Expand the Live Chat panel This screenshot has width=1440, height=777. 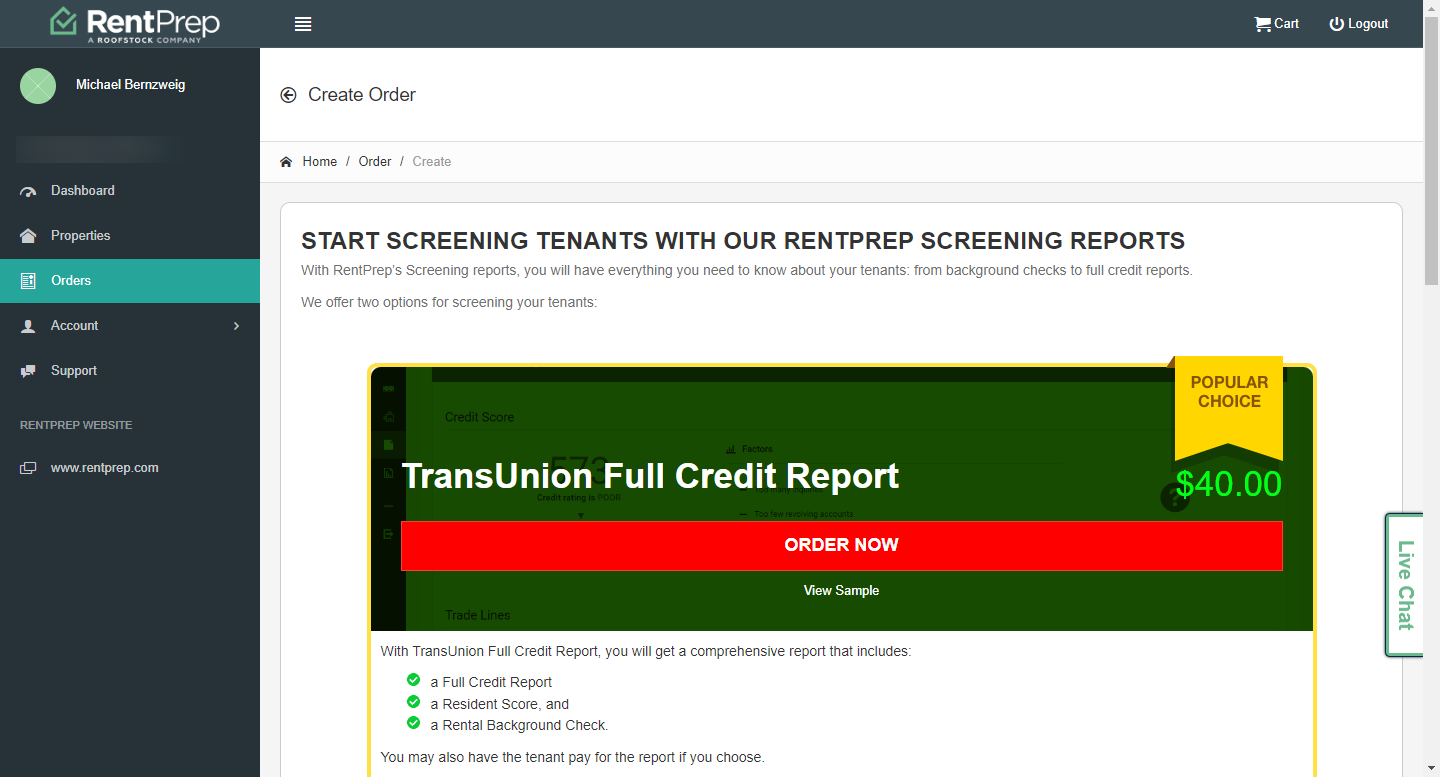click(1404, 585)
